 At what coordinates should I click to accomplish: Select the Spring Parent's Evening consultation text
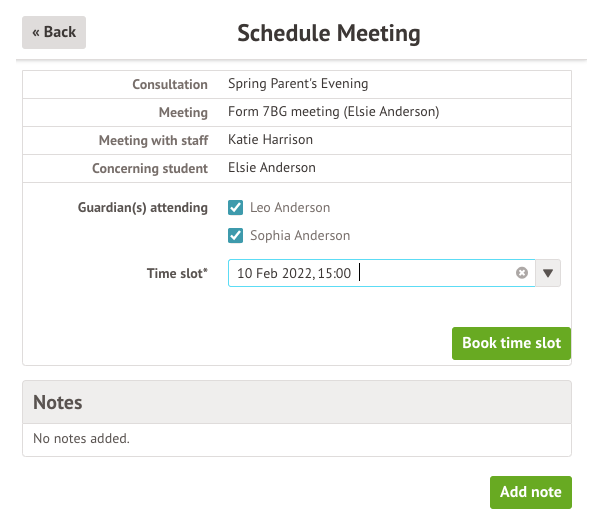tap(298, 84)
